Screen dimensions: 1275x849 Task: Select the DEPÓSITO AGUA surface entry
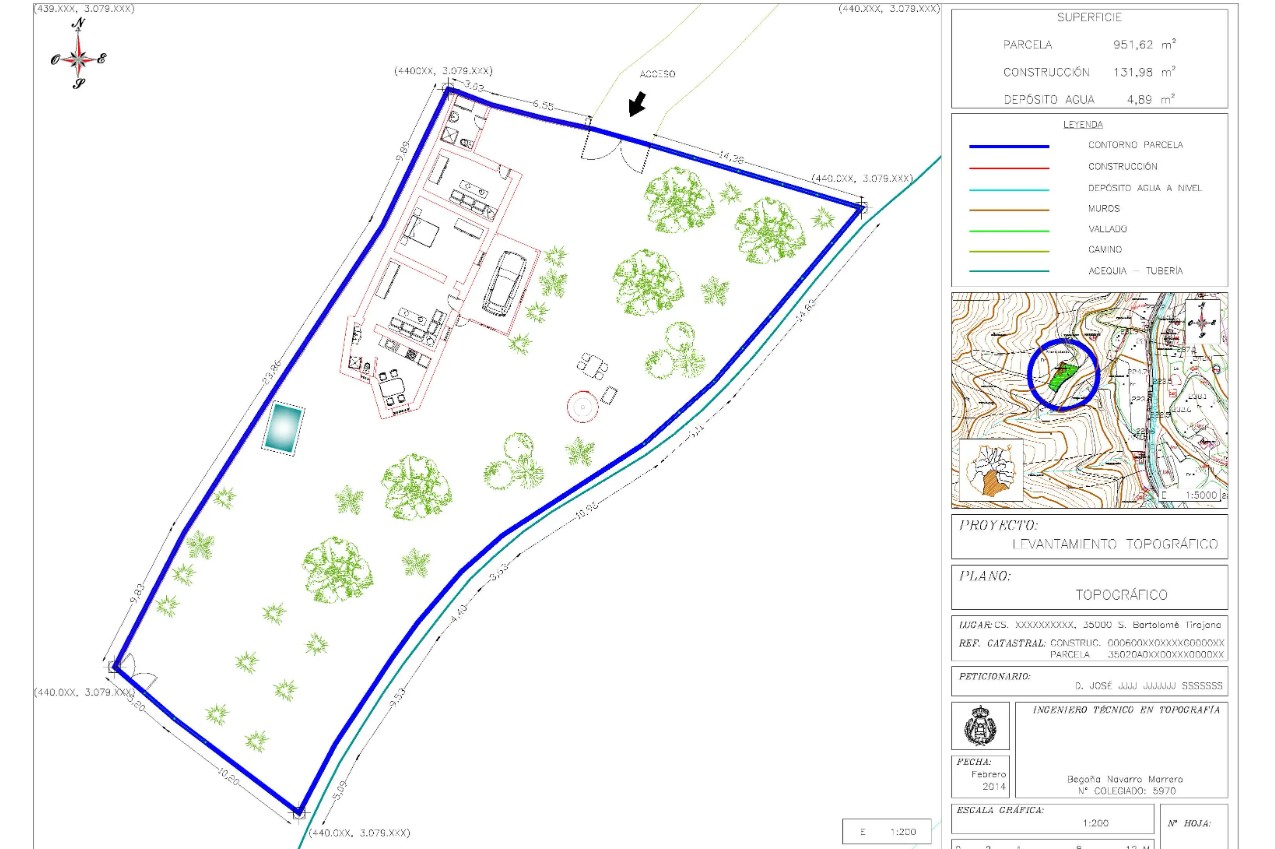coord(1089,100)
